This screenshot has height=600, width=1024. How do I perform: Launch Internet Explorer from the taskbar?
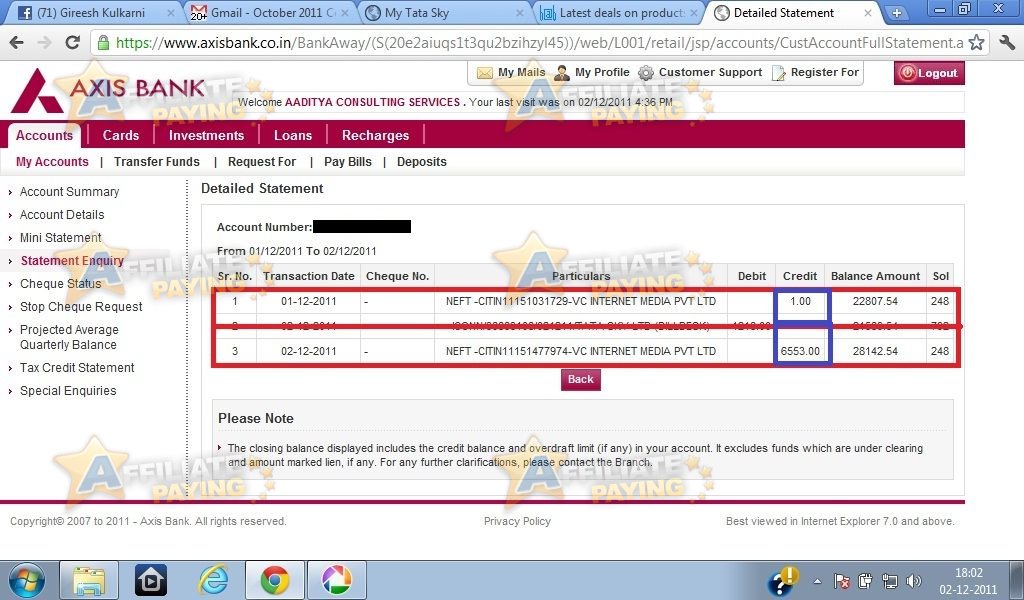tap(213, 580)
